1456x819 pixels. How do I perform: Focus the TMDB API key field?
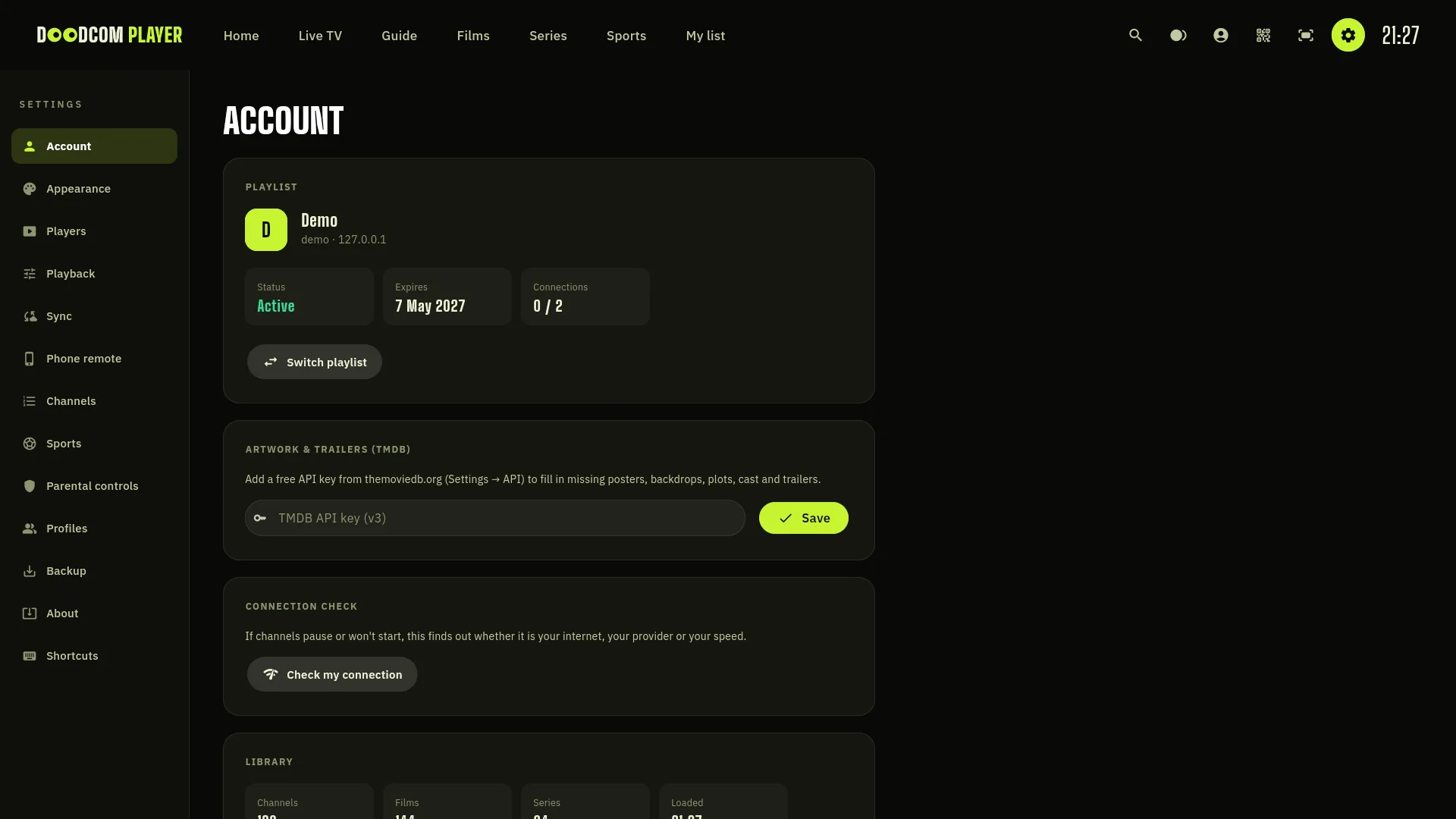point(494,518)
